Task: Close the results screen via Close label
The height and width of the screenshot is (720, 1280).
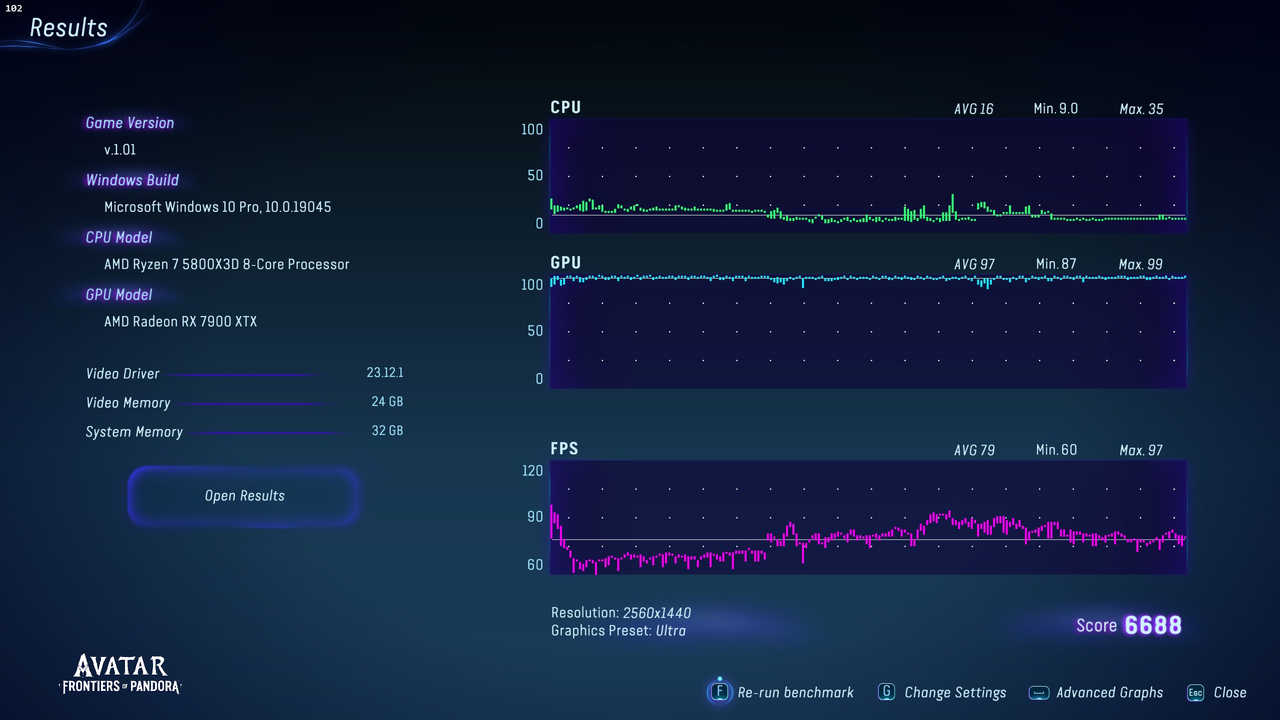Action: click(x=1230, y=692)
